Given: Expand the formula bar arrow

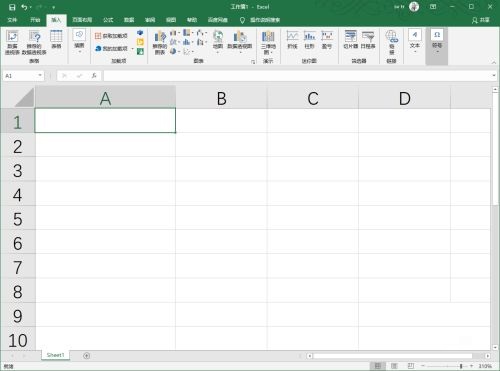Looking at the screenshot, I should [x=494, y=76].
